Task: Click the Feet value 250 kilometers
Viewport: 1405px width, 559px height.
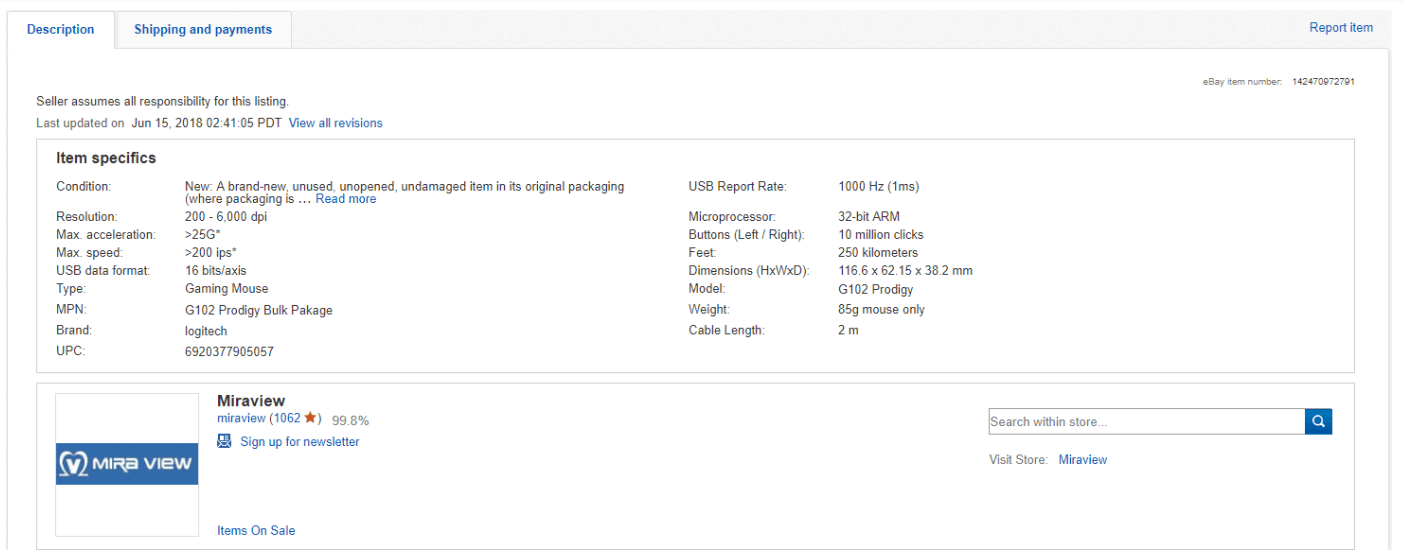Action: 878,253
